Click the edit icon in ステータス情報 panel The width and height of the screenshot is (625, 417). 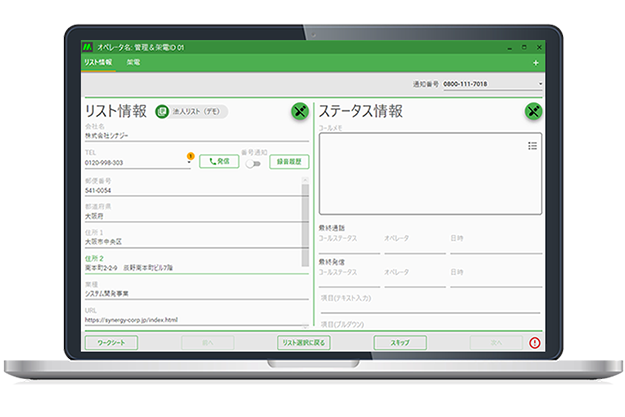pos(533,111)
